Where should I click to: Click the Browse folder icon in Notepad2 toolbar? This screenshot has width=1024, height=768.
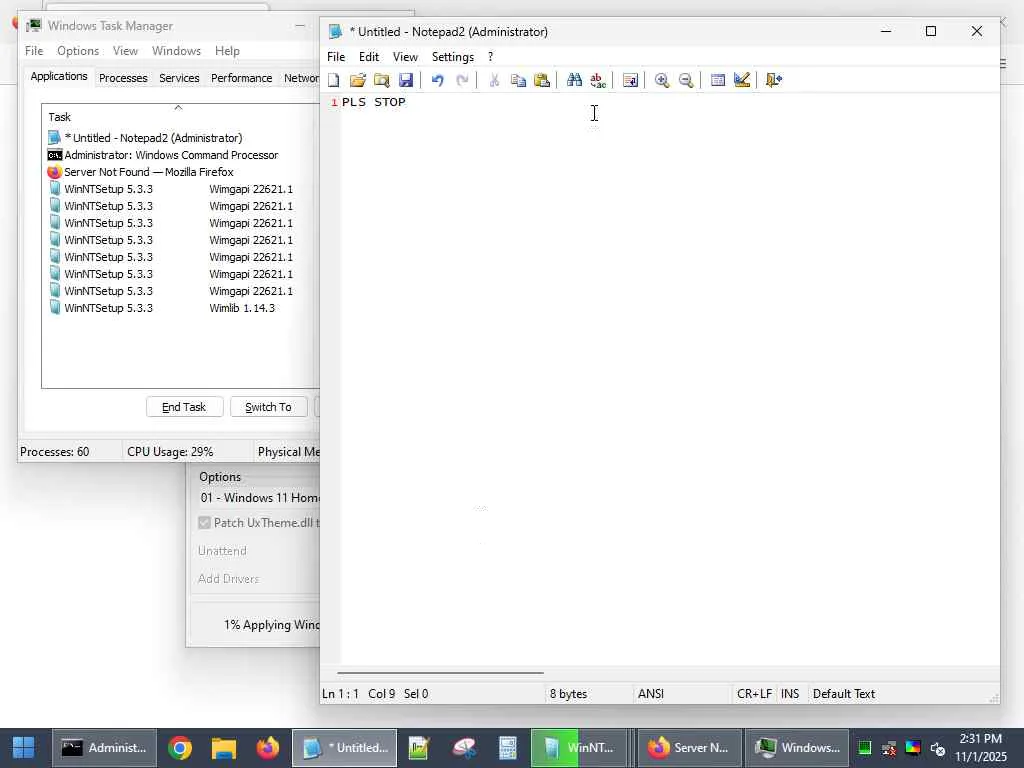(x=381, y=80)
